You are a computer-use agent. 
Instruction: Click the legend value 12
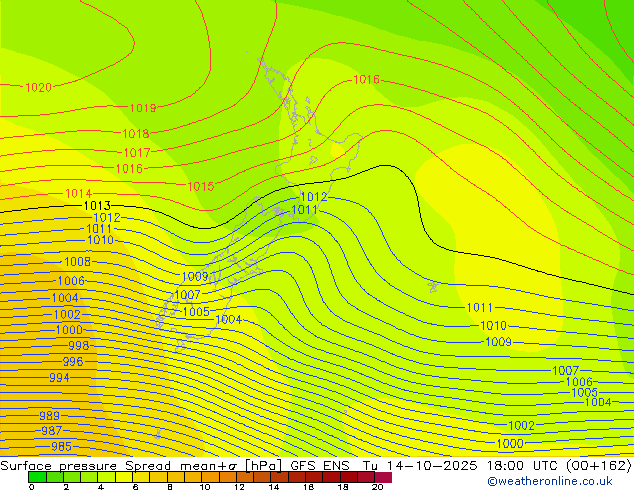click(x=239, y=487)
